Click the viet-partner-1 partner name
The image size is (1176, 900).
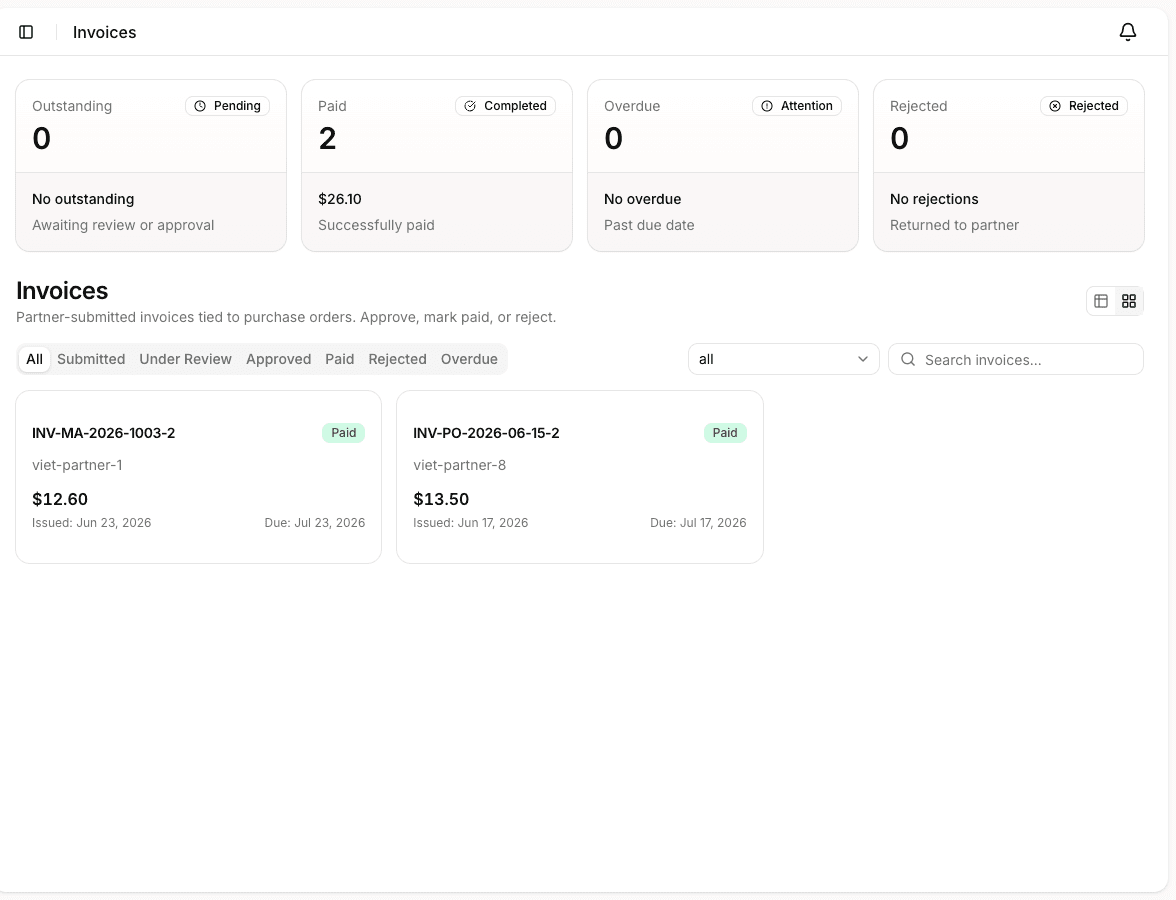pyautogui.click(x=77, y=465)
